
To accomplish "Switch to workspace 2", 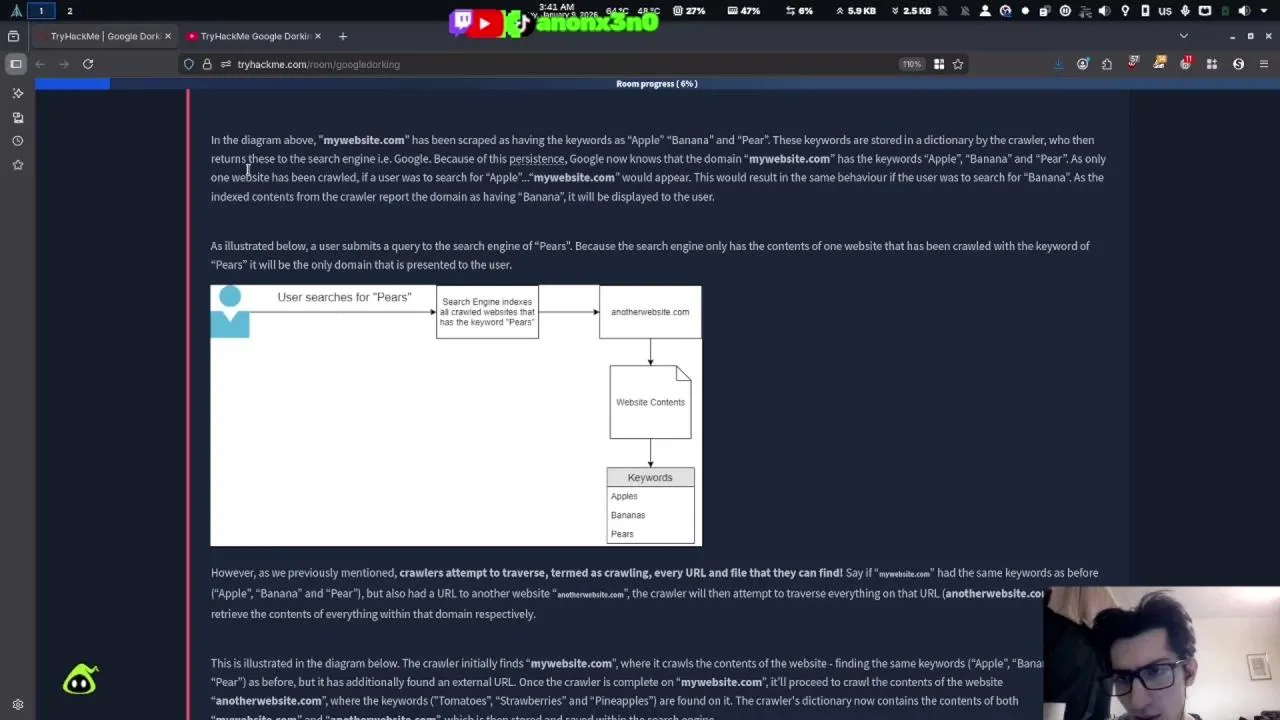I will (x=69, y=11).
